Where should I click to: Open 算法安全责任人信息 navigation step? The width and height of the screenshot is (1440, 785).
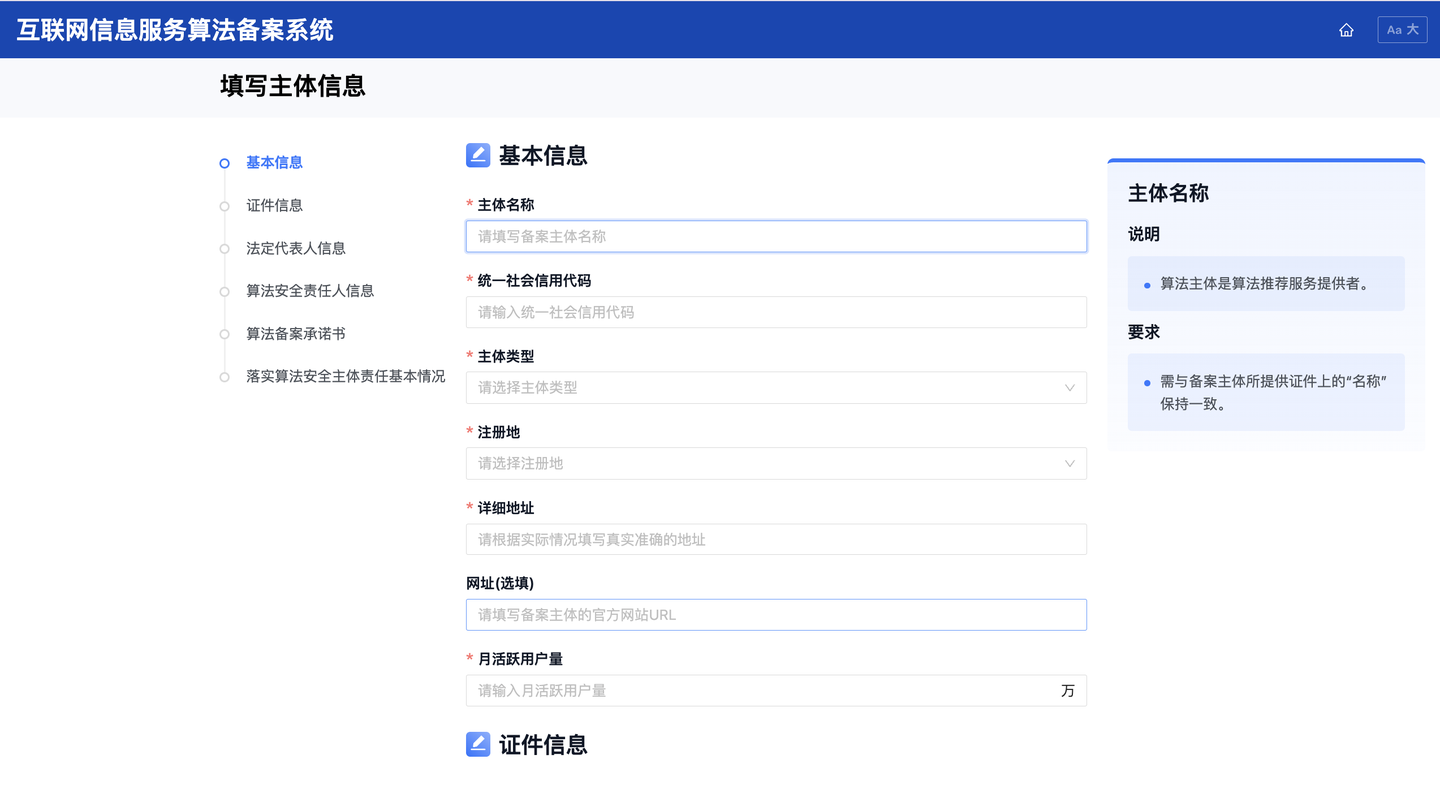click(x=310, y=291)
